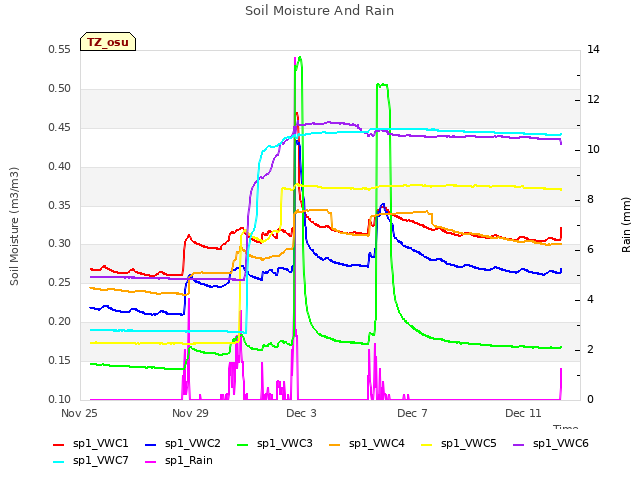Click the 0 rain axis tick label
The image size is (640, 480).
click(590, 399)
